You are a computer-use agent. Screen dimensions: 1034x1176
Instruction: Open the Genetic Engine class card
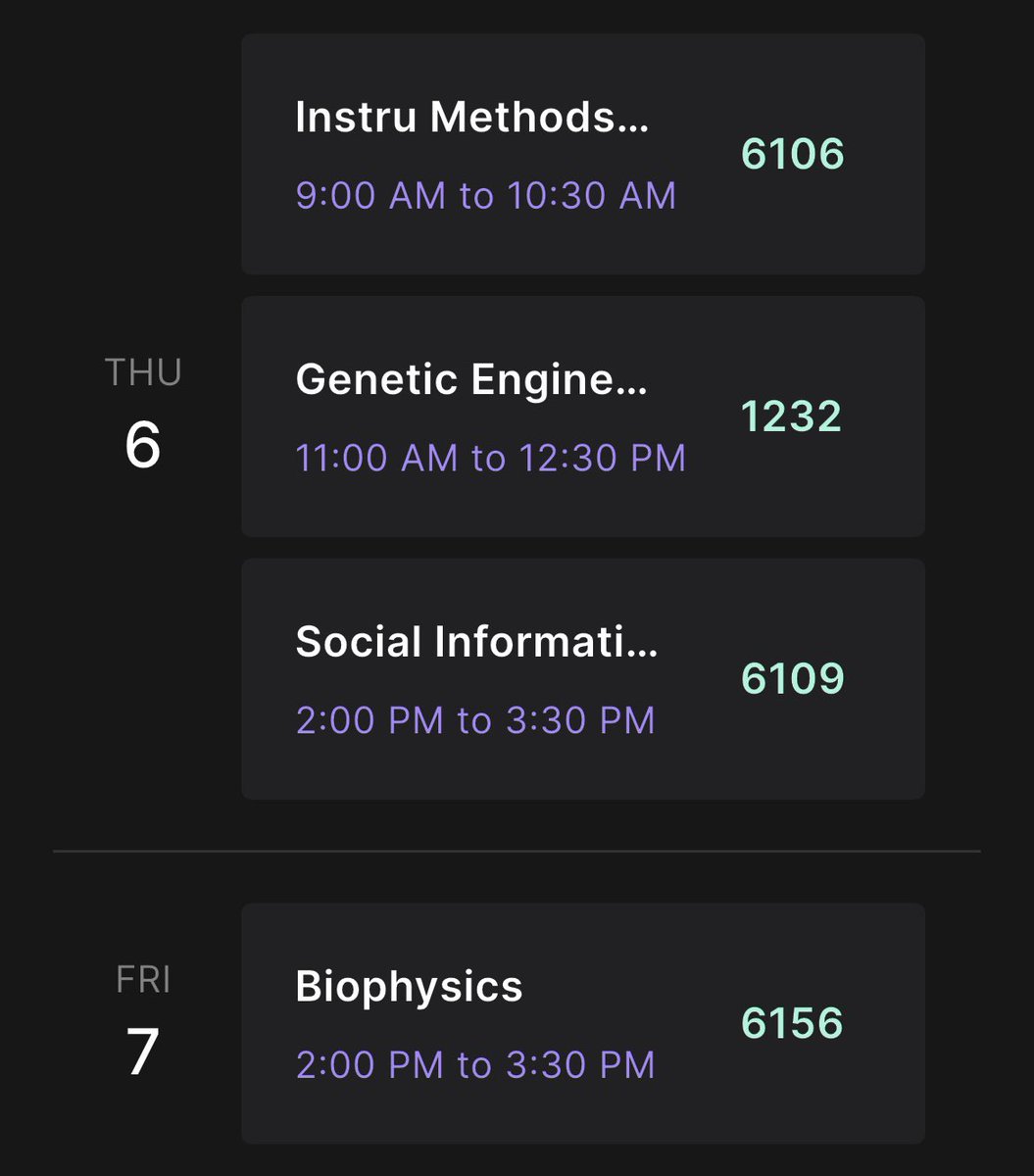click(x=583, y=416)
